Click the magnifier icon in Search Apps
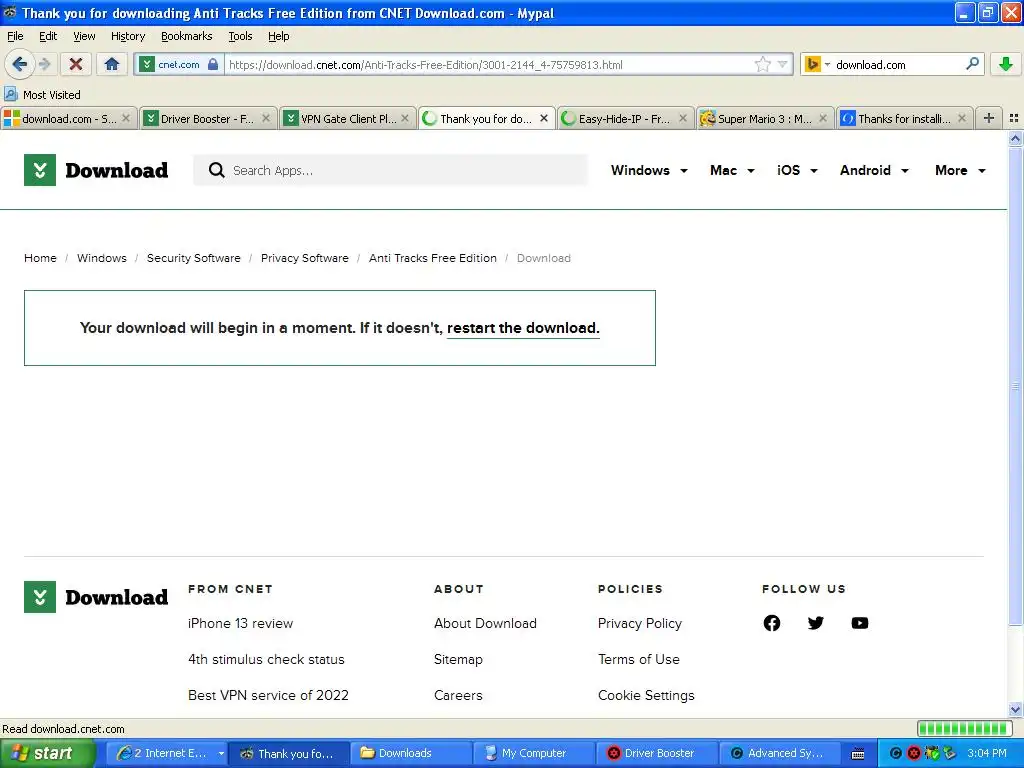The width and height of the screenshot is (1024, 768). point(216,170)
